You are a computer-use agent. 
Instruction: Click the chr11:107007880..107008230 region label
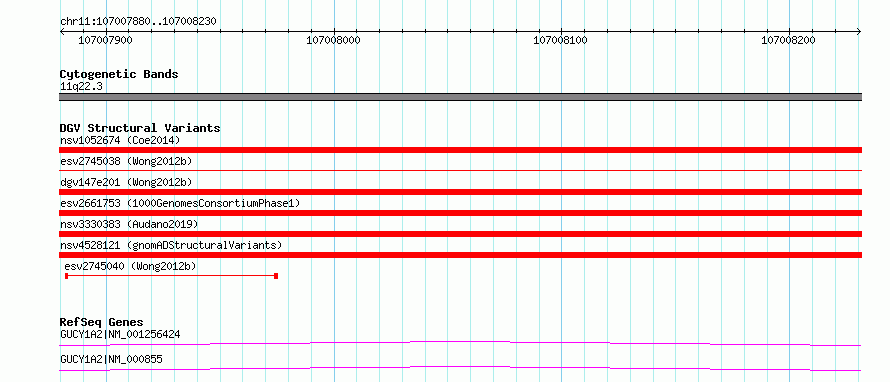pyautogui.click(x=138, y=21)
